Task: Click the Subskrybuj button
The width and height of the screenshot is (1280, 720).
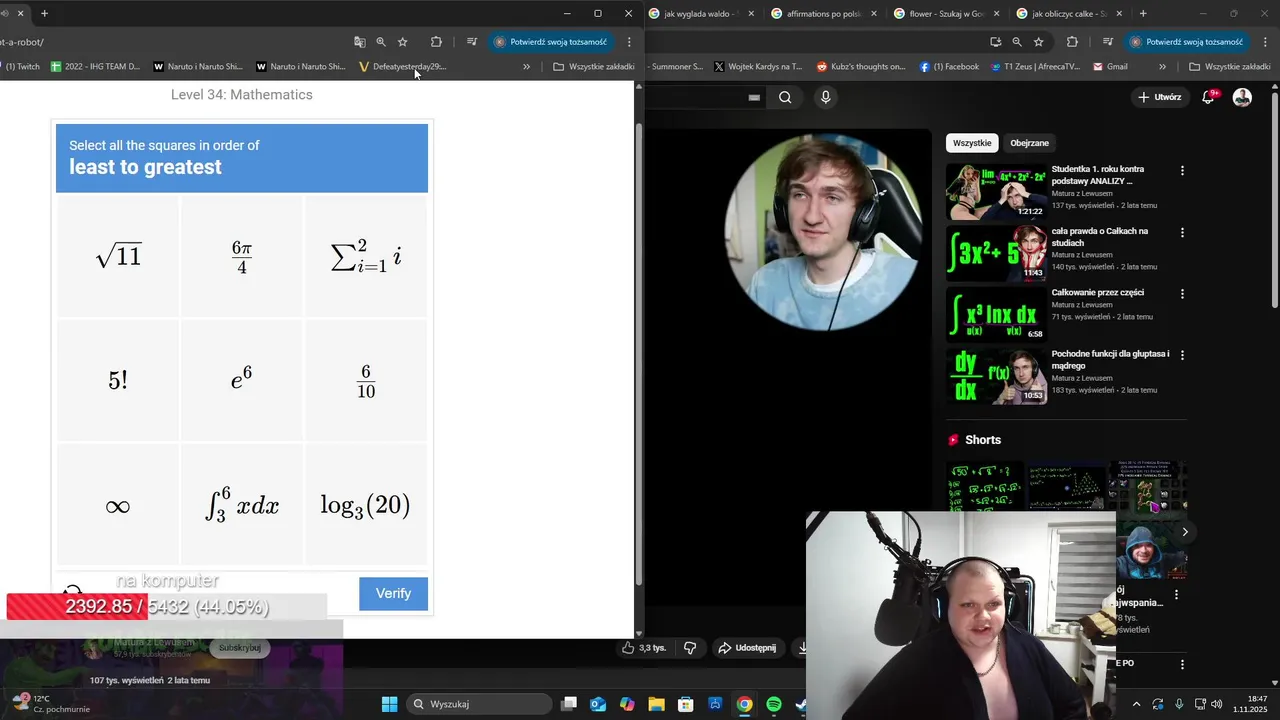Action: click(x=240, y=648)
